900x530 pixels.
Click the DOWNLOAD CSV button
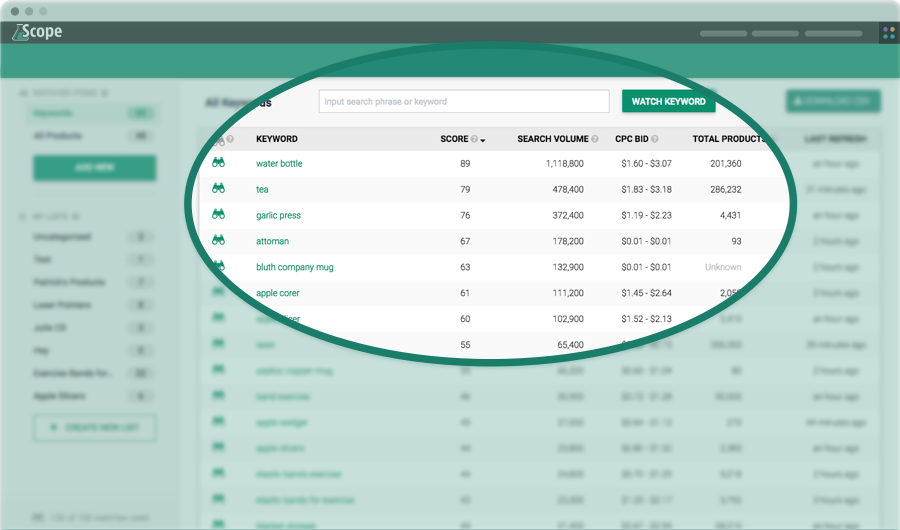(833, 102)
